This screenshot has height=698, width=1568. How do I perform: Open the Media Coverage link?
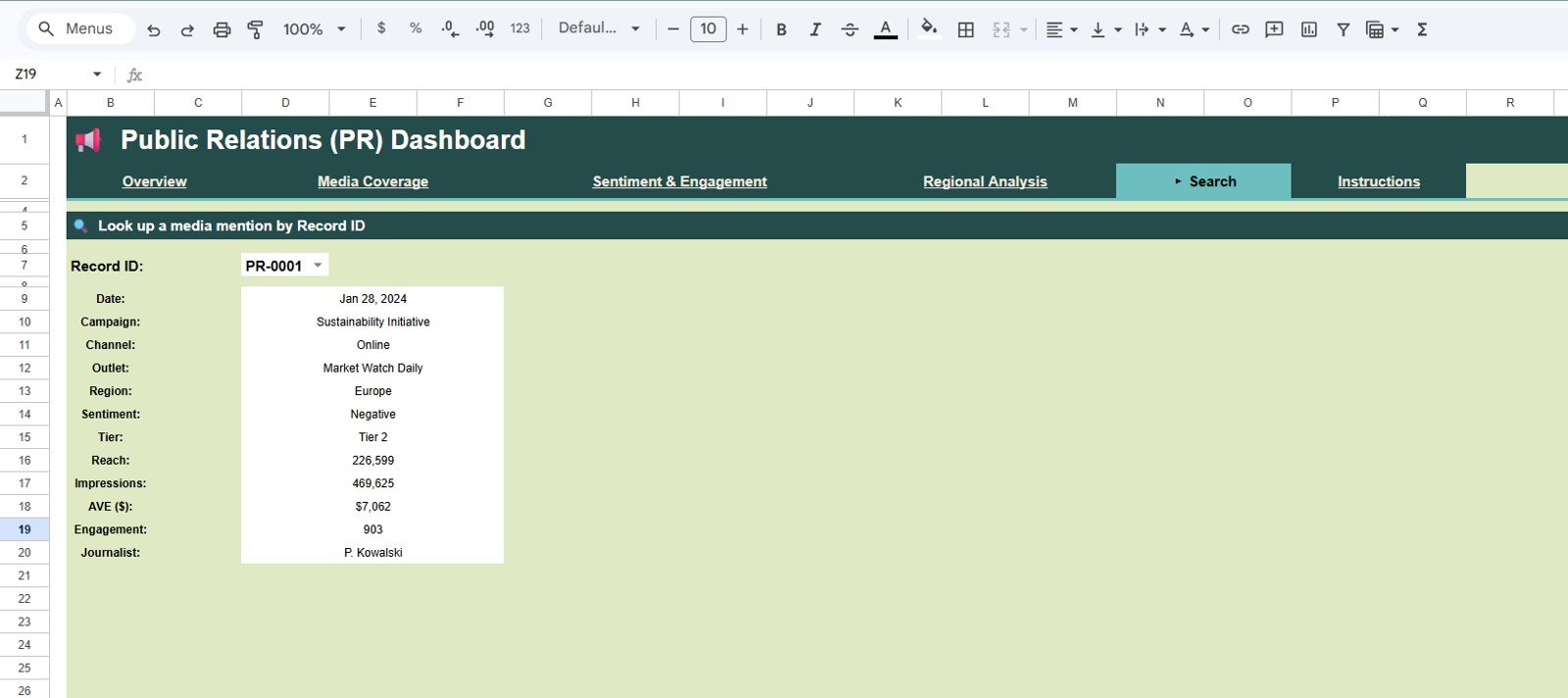point(372,181)
